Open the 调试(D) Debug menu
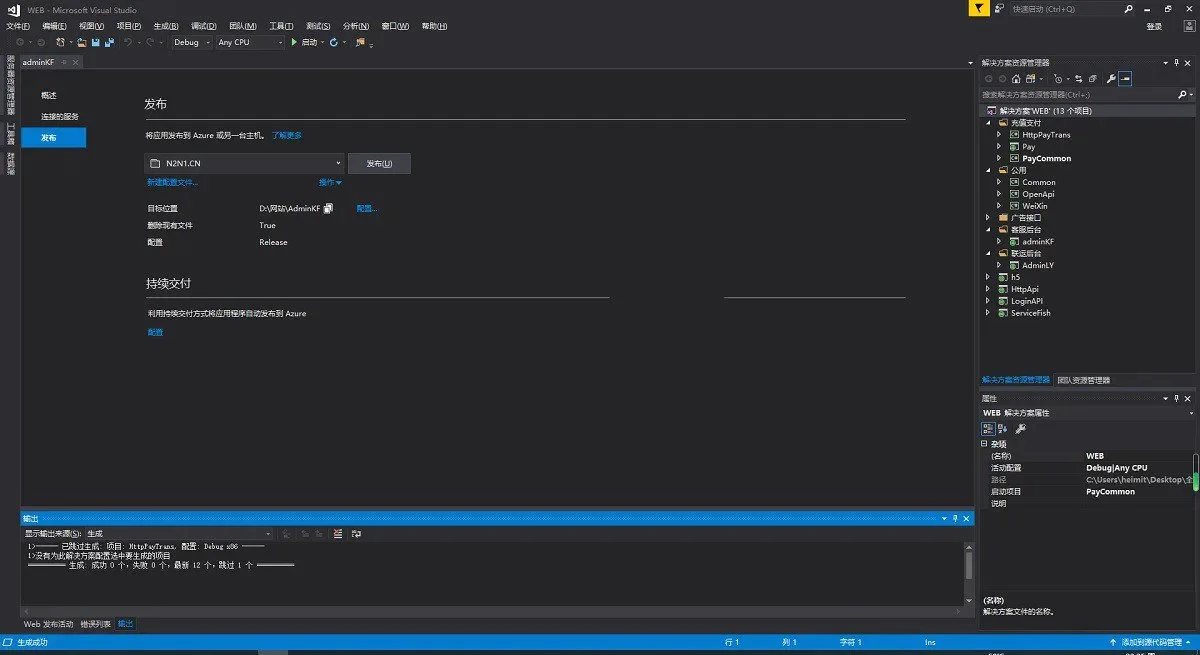Viewport: 1200px width, 655px height. 203,26
